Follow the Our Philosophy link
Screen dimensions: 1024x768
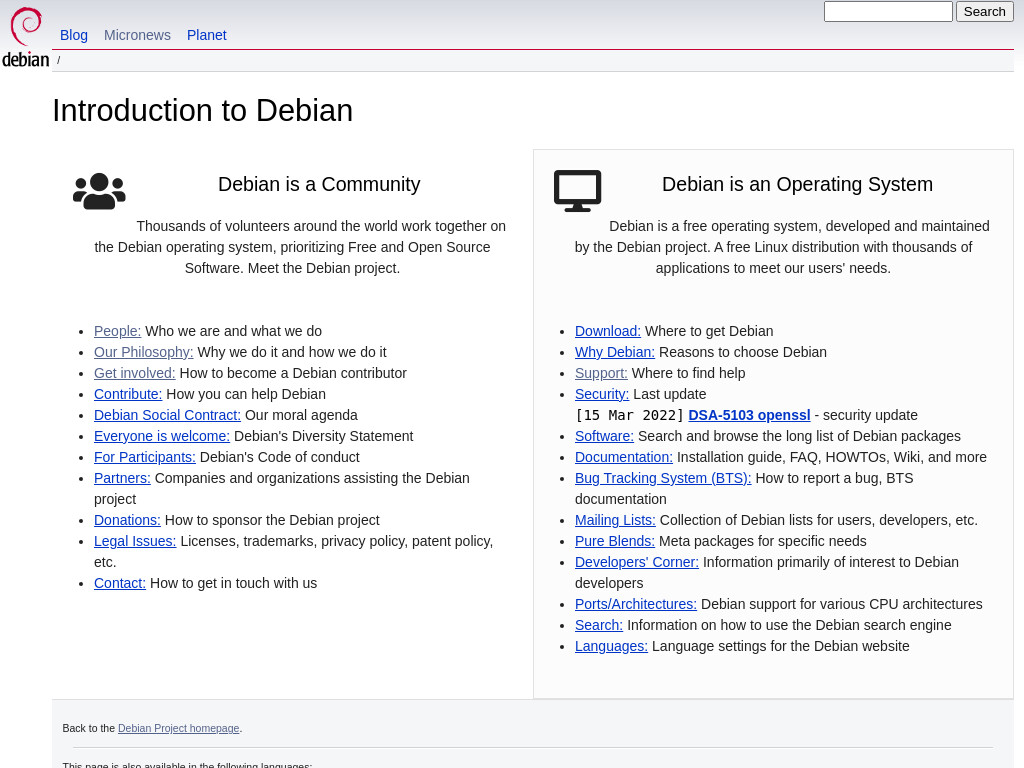click(144, 352)
